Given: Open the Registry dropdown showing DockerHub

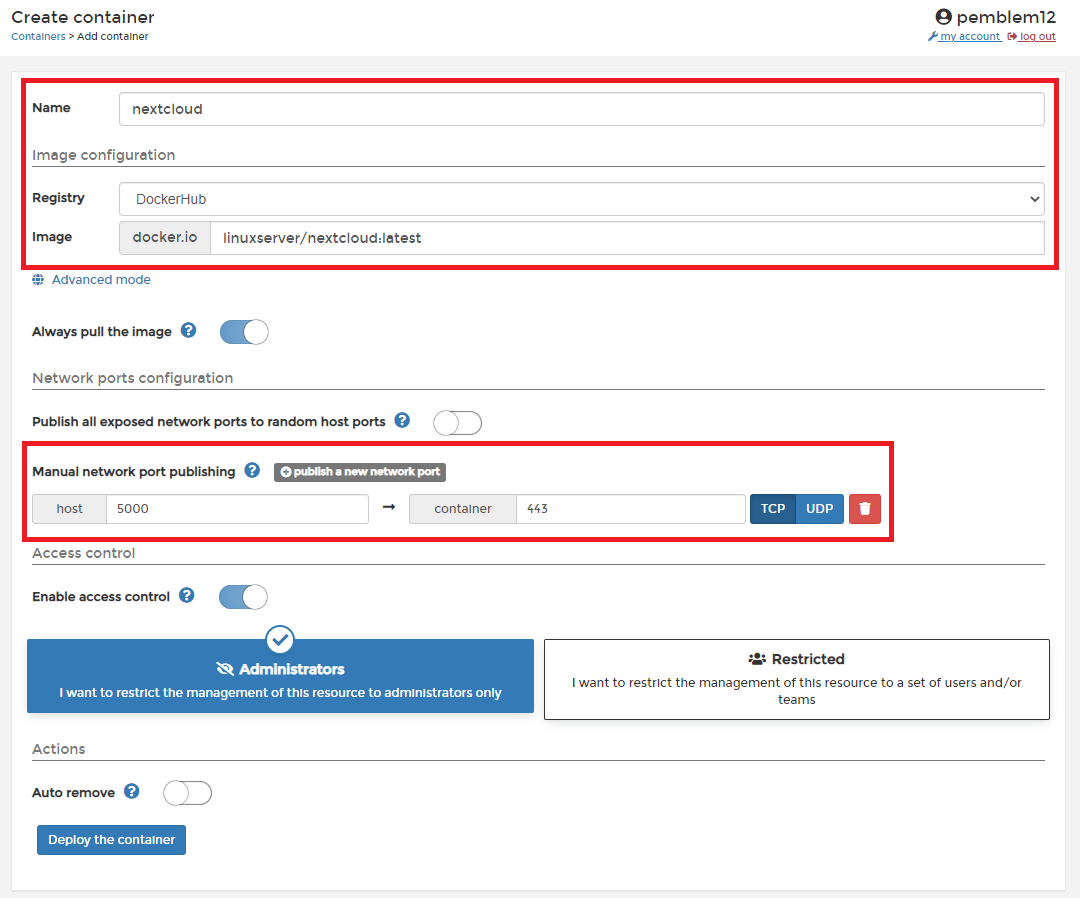Looking at the screenshot, I should point(581,199).
